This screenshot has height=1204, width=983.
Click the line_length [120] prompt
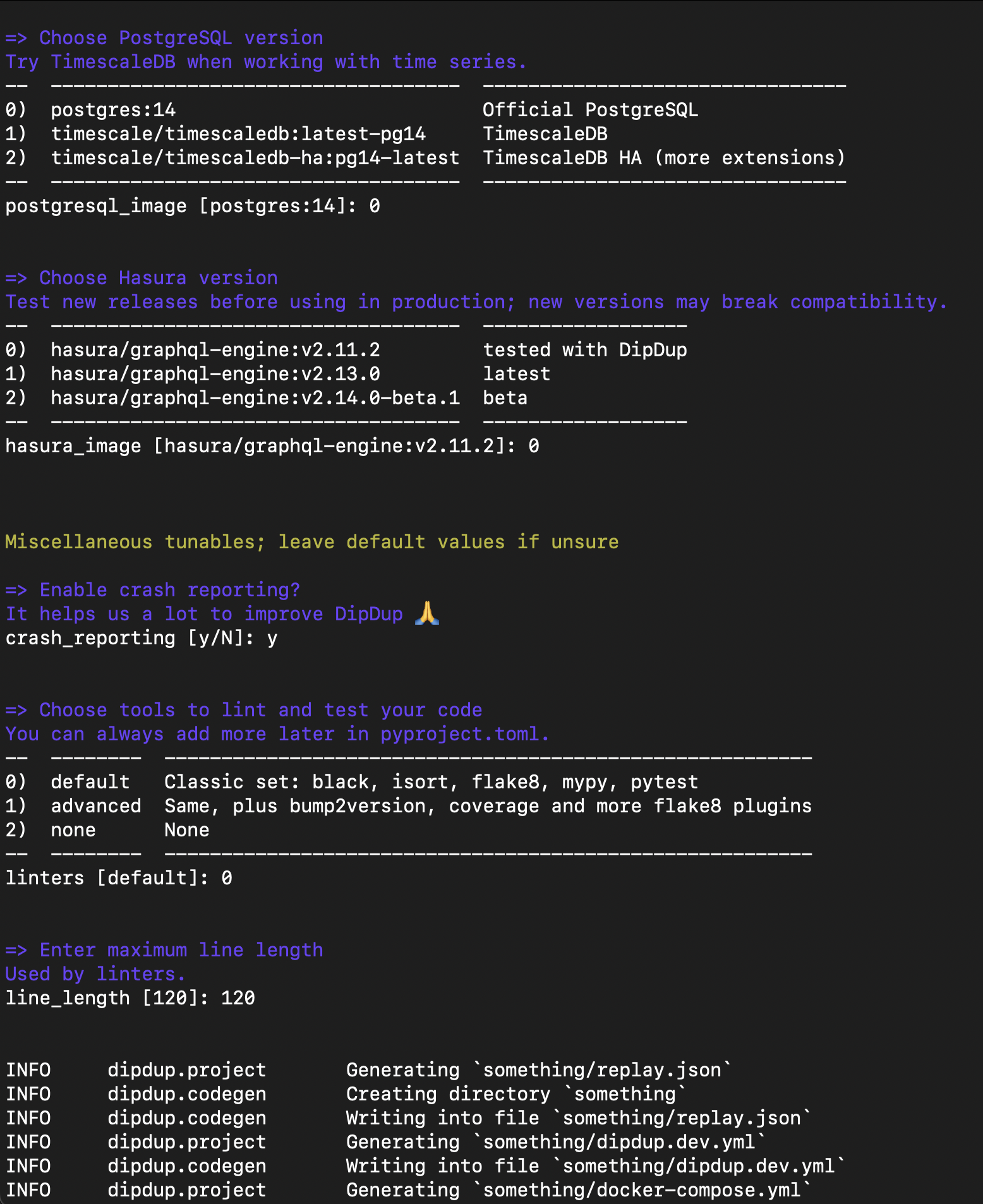pos(130,998)
